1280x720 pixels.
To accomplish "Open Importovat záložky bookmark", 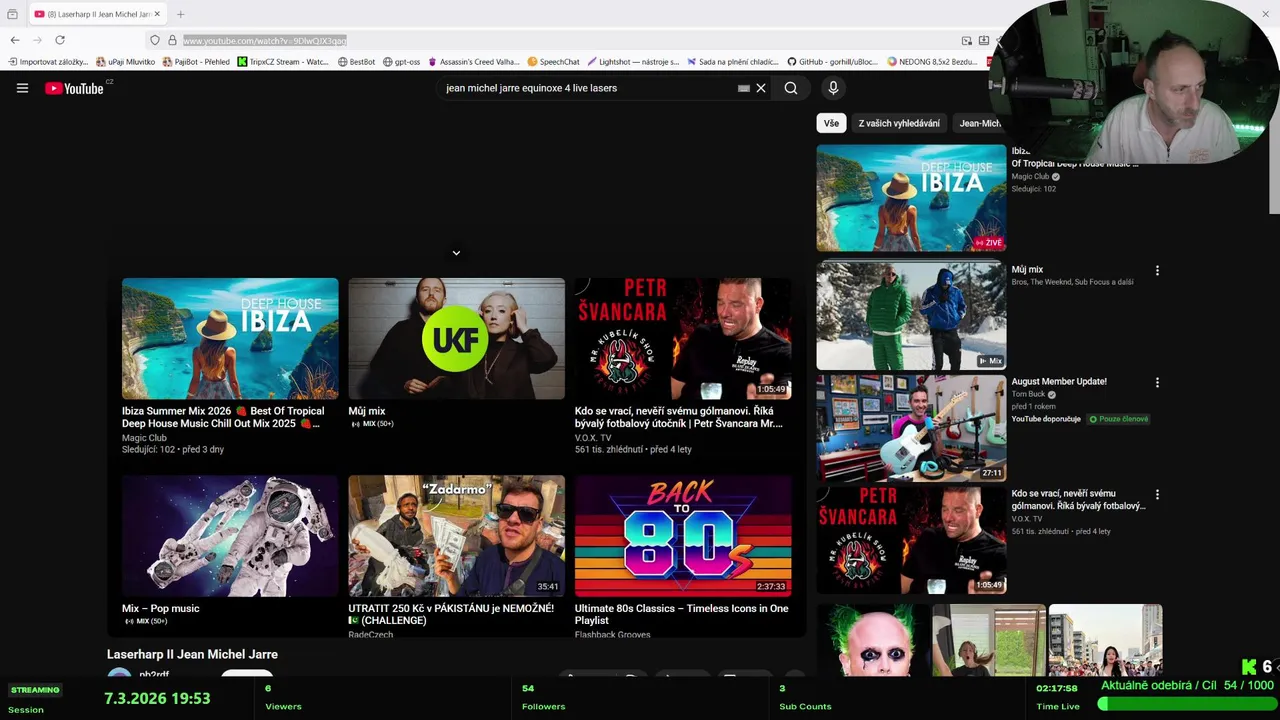I will (x=48, y=62).
